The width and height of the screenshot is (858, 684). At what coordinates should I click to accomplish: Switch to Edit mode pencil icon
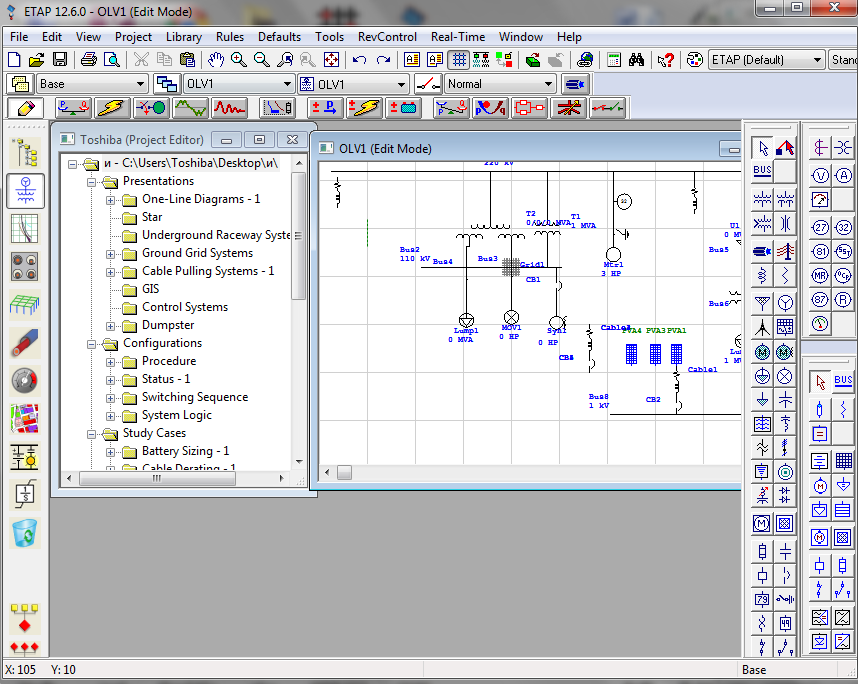tap(26, 108)
